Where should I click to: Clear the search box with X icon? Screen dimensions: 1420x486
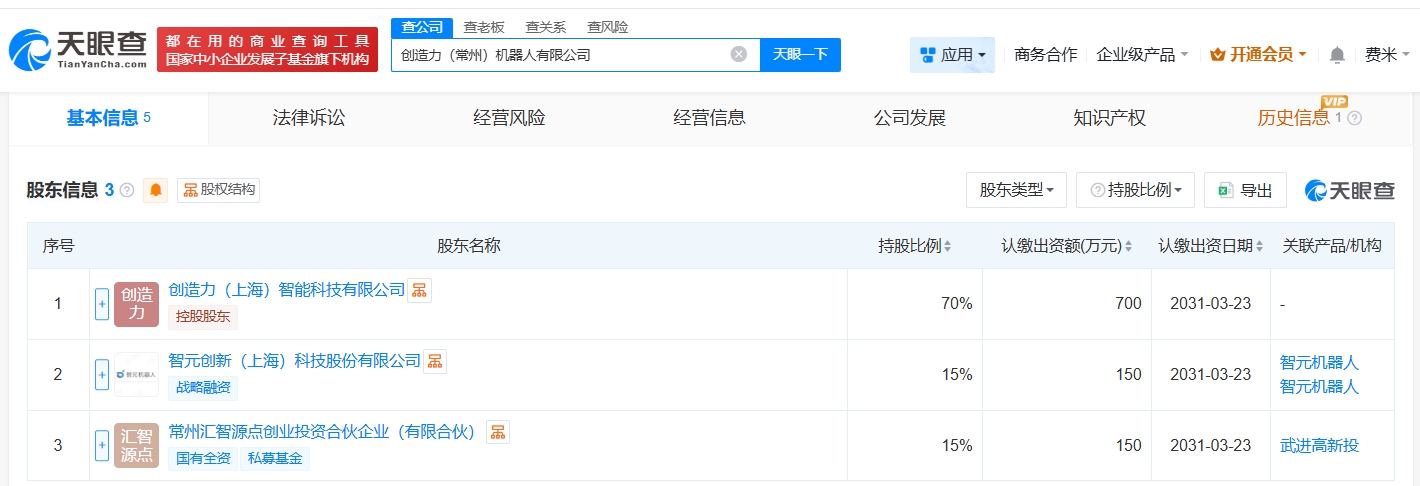[x=739, y=54]
